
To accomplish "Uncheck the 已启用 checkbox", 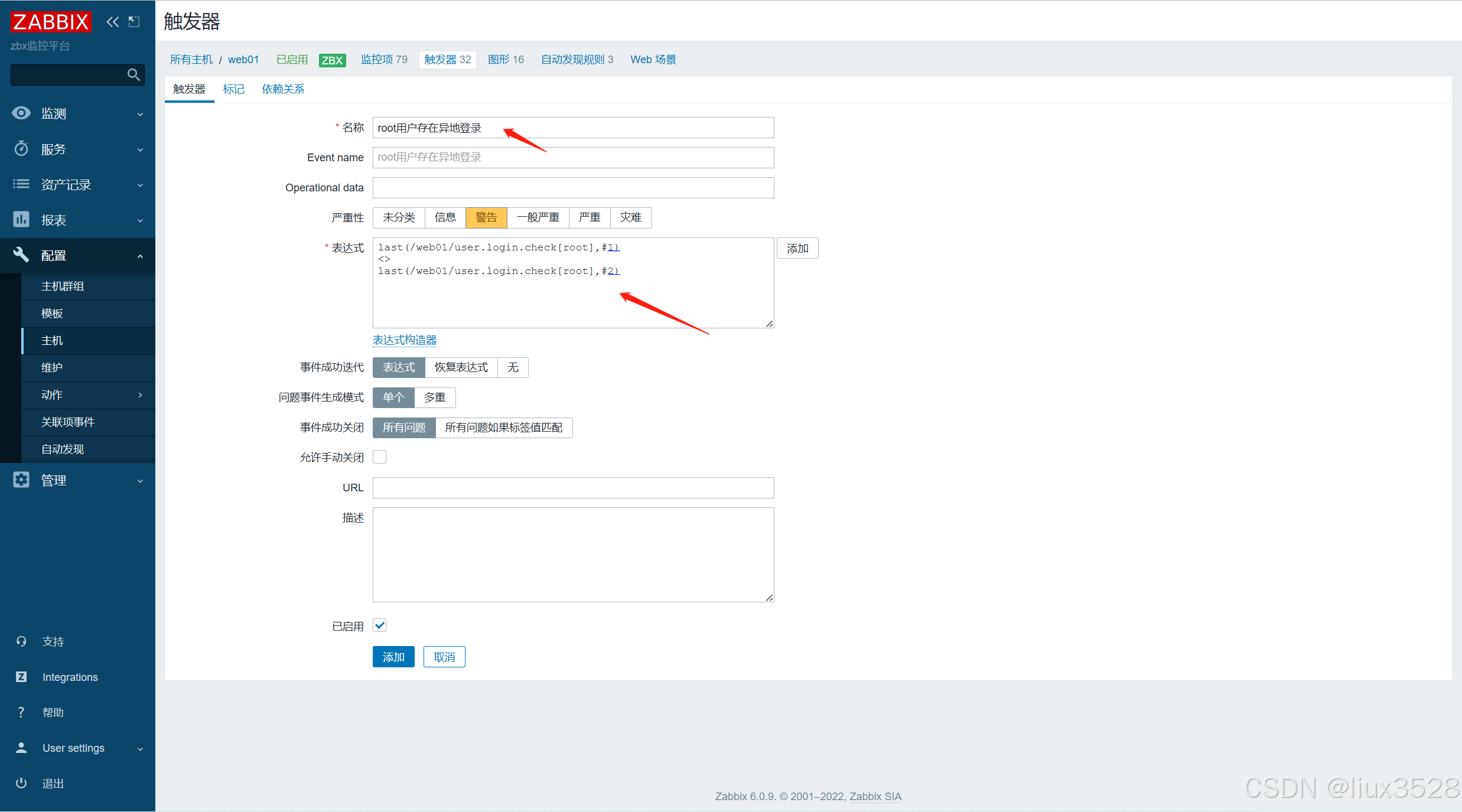I will tap(380, 625).
